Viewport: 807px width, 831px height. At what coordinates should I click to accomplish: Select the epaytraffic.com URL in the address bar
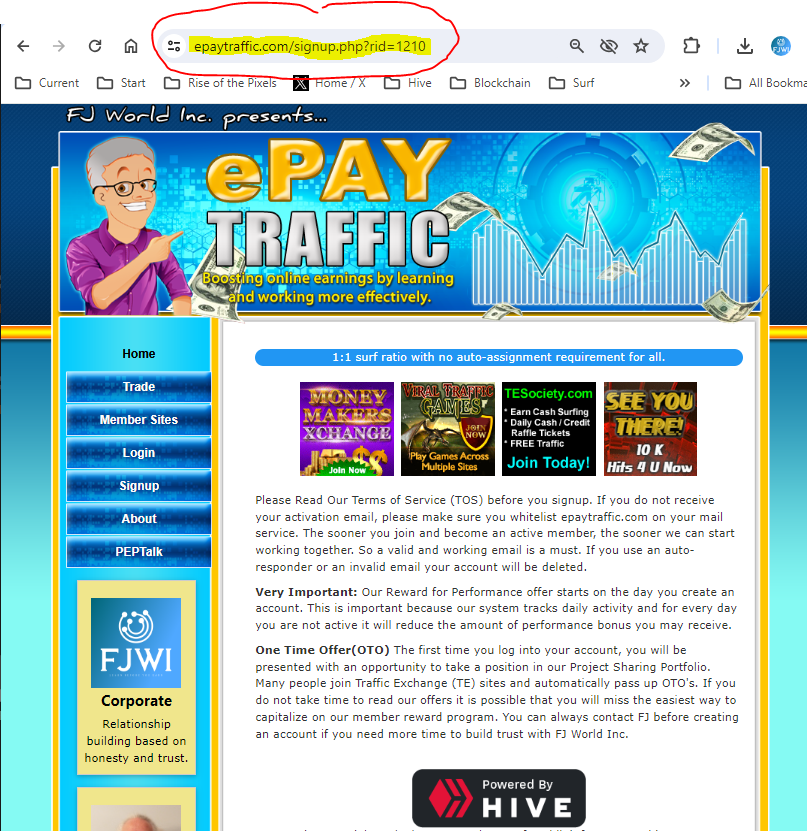(x=310, y=46)
